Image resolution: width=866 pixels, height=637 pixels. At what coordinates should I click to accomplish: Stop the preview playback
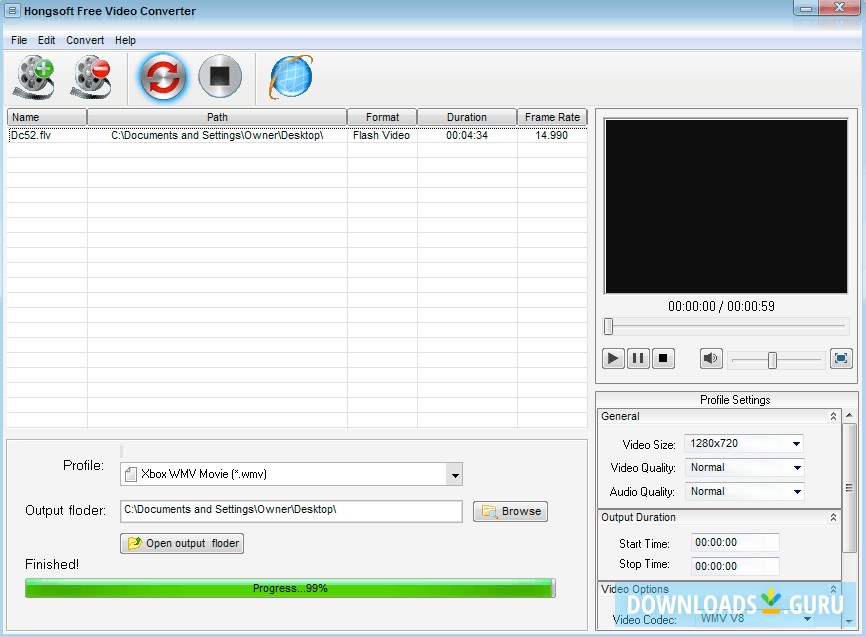[x=664, y=358]
